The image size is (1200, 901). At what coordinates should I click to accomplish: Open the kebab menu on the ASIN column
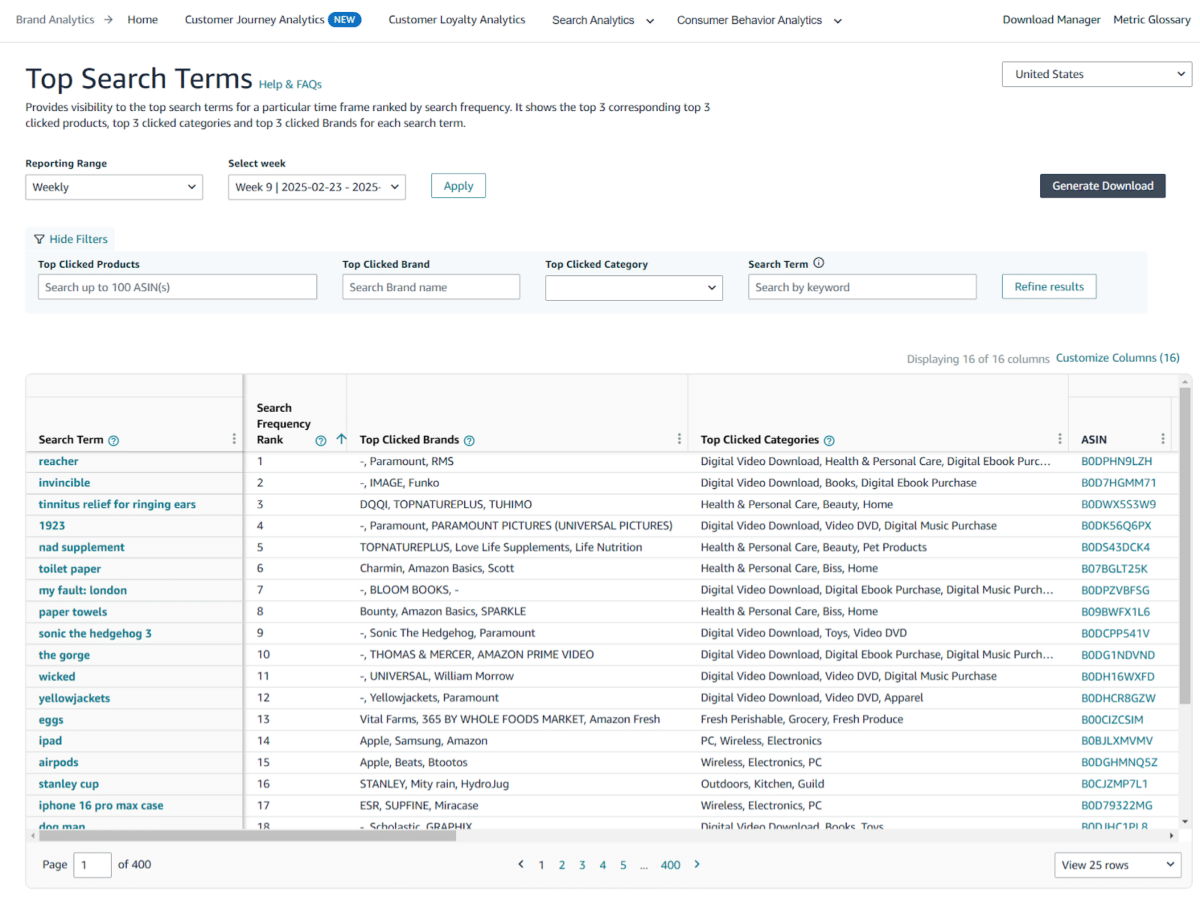tap(1162, 438)
